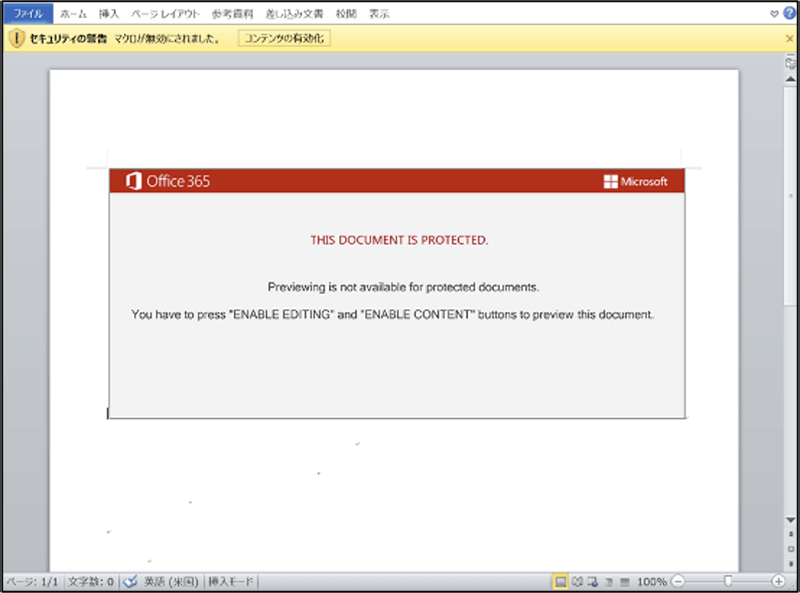The image size is (800, 593).
Task: Expand the ribbon with the chevron
Action: coord(773,14)
